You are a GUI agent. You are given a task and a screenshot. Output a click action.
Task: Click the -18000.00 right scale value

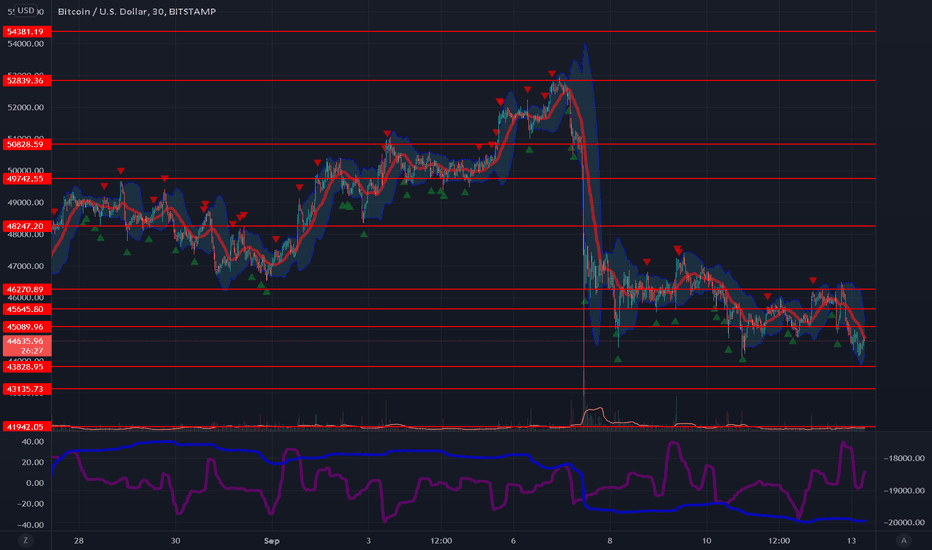point(904,458)
